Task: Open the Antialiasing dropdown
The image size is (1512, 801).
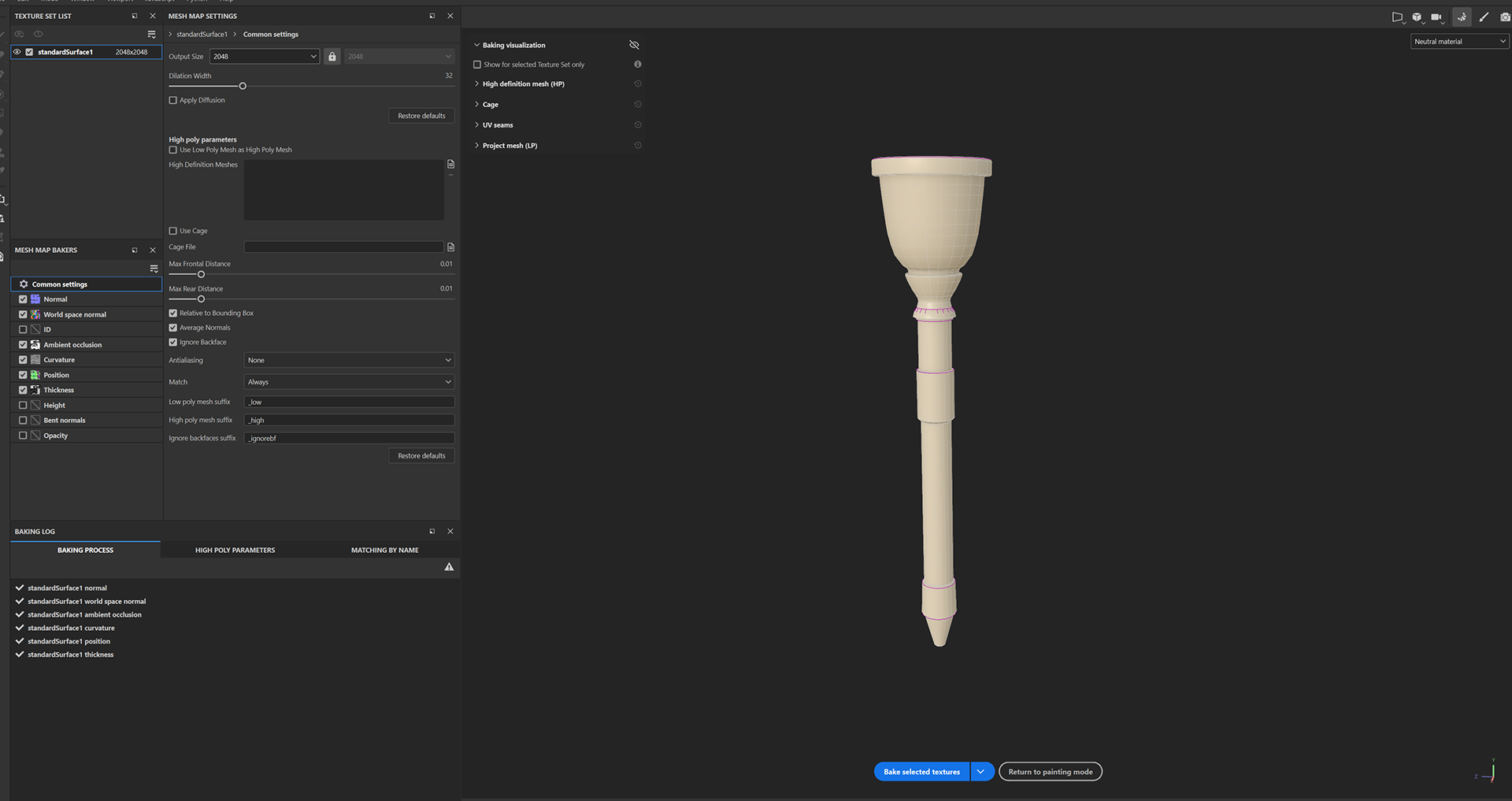Action: [349, 360]
